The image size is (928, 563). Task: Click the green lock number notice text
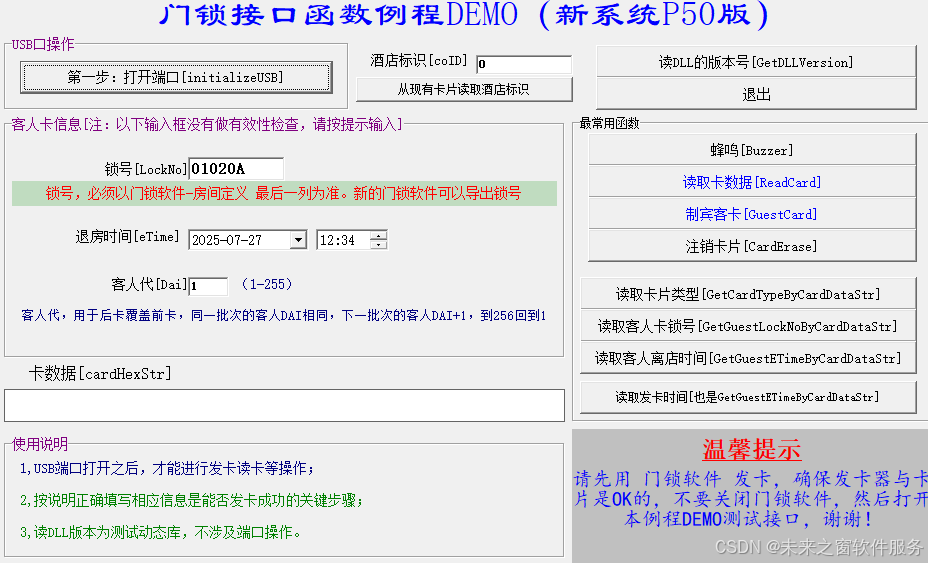(284, 194)
